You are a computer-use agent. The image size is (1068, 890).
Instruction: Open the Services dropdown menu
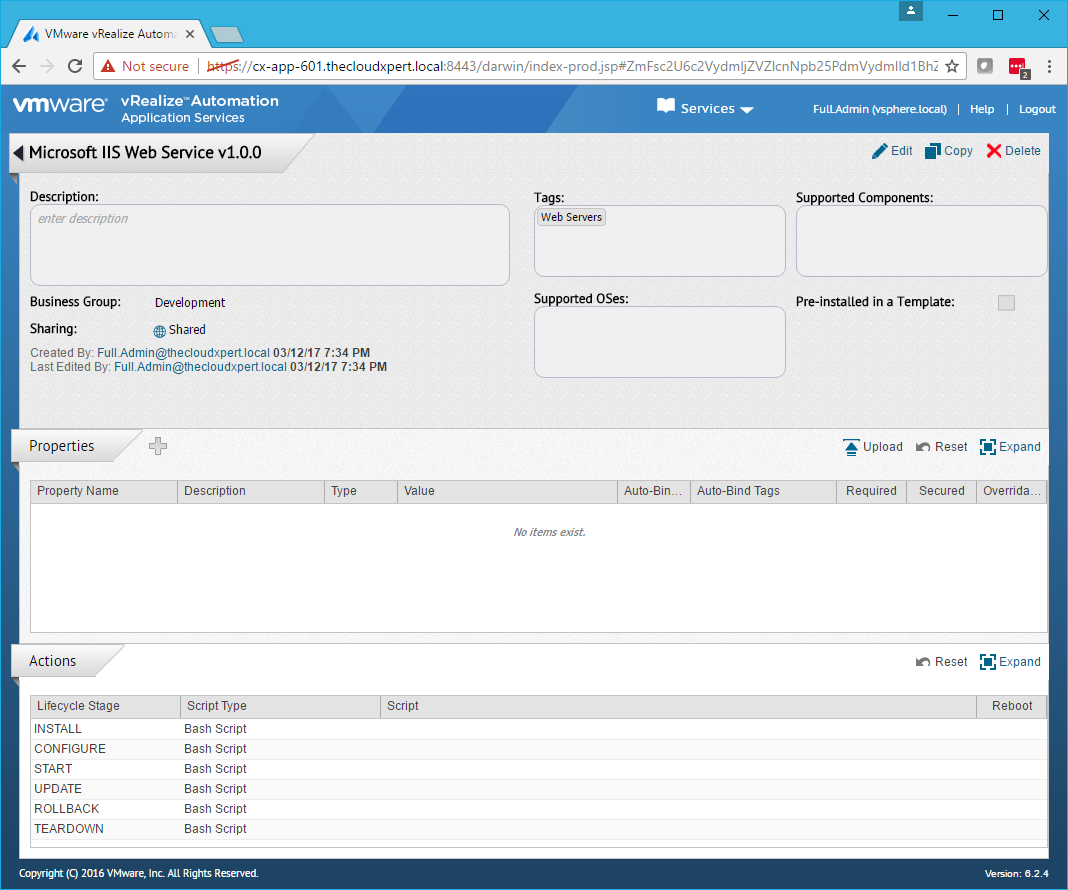(705, 109)
